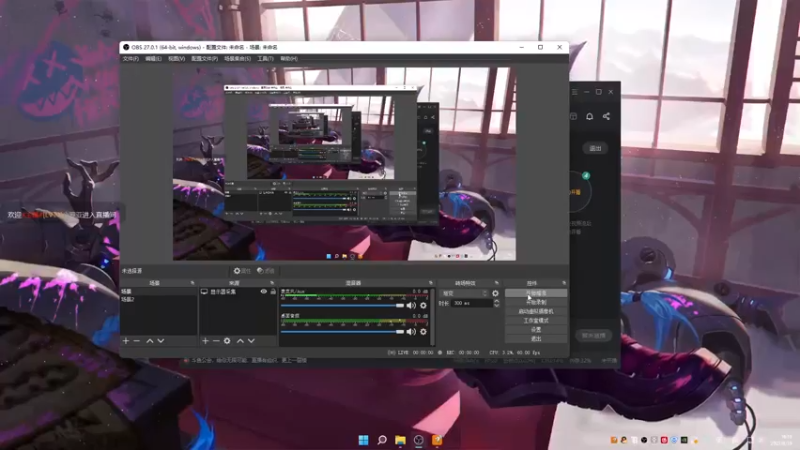Select the 显示器采集 source row
The image size is (800, 450).
238,292
